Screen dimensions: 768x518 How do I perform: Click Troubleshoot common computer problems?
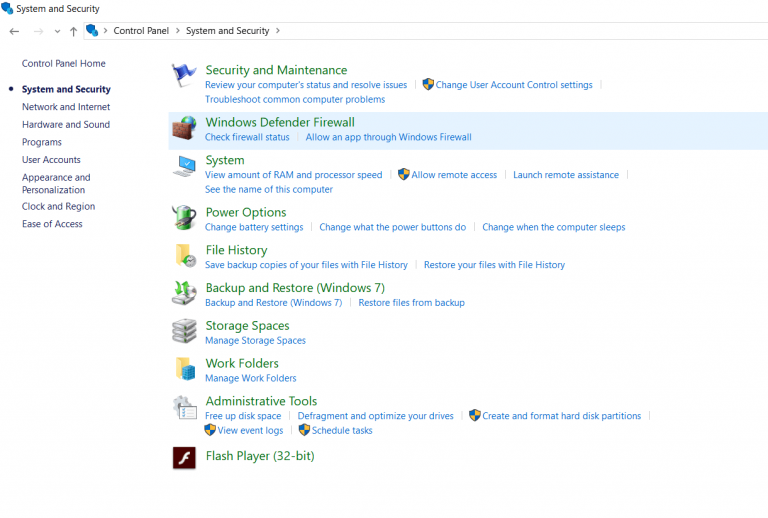pyautogui.click(x=295, y=99)
